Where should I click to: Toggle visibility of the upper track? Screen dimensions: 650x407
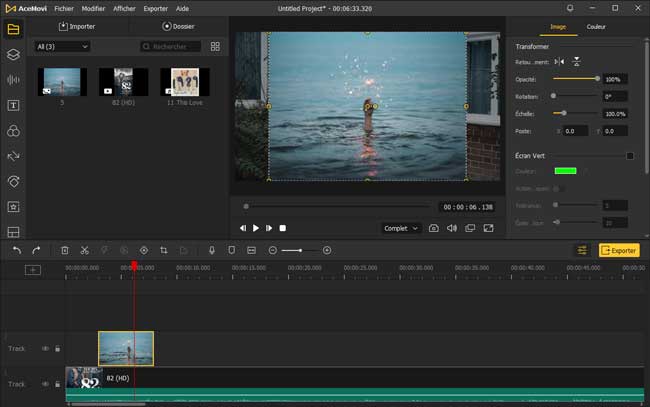[x=45, y=349]
